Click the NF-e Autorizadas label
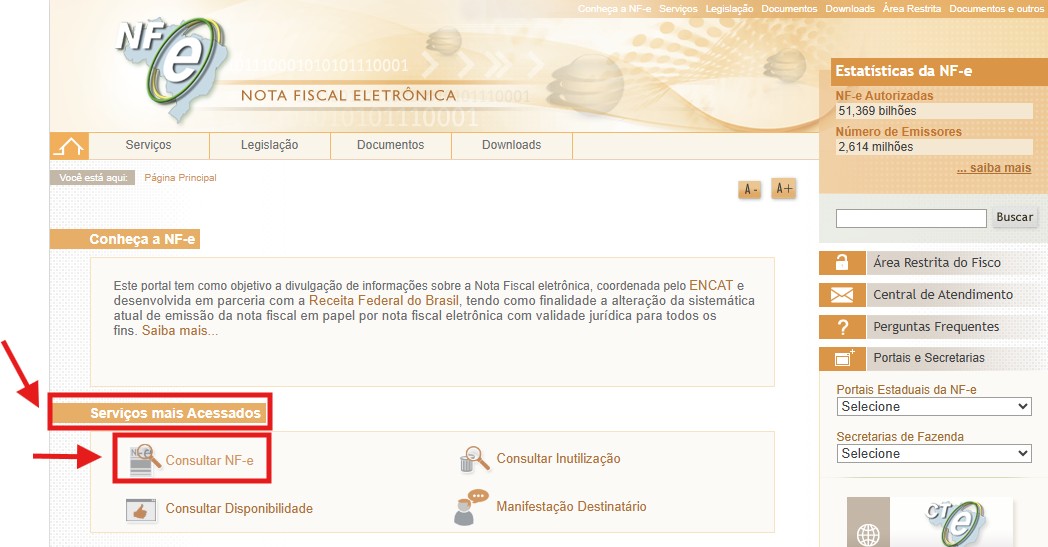This screenshot has height=547, width=1048. tap(884, 96)
